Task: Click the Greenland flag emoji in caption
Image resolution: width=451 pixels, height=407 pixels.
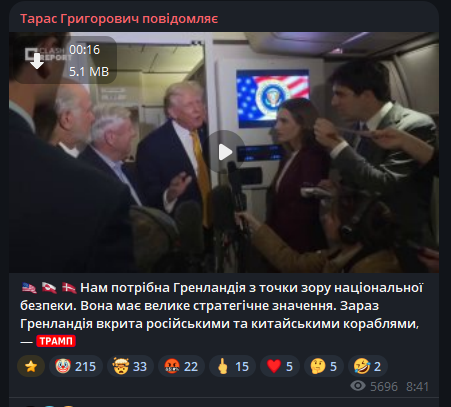Action: [x=49, y=288]
